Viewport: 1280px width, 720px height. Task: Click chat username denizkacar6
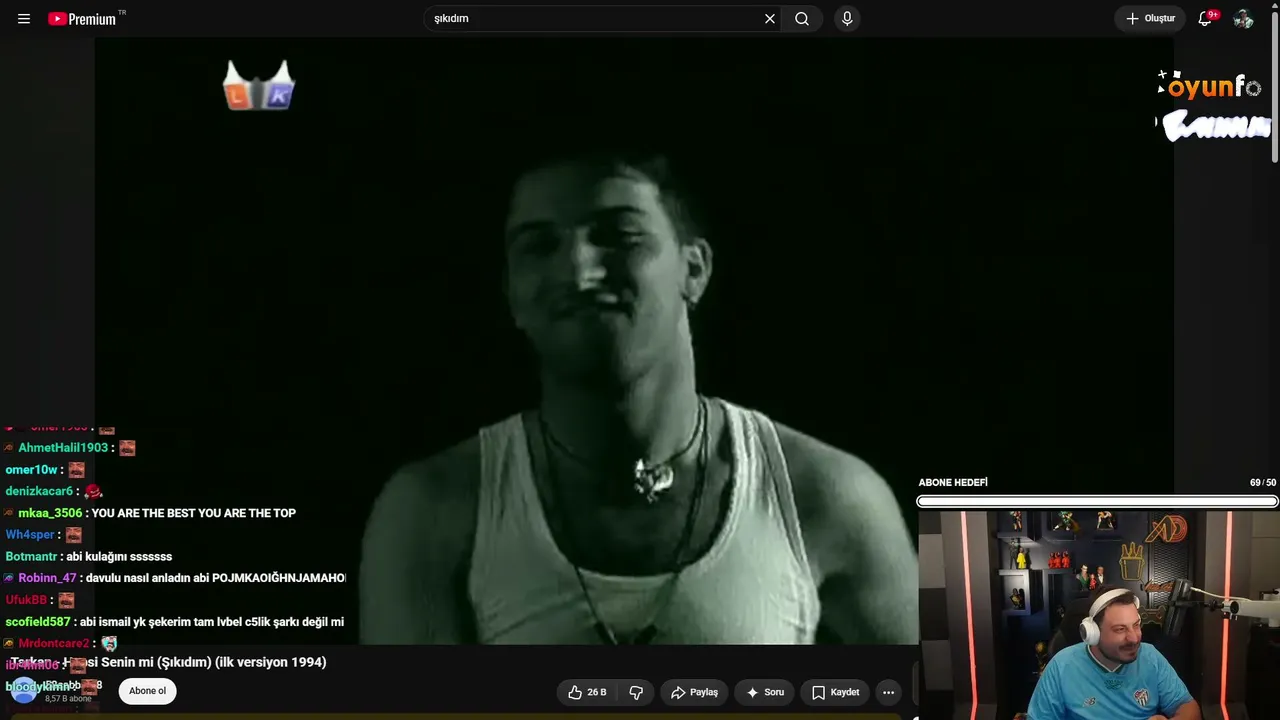pos(39,492)
